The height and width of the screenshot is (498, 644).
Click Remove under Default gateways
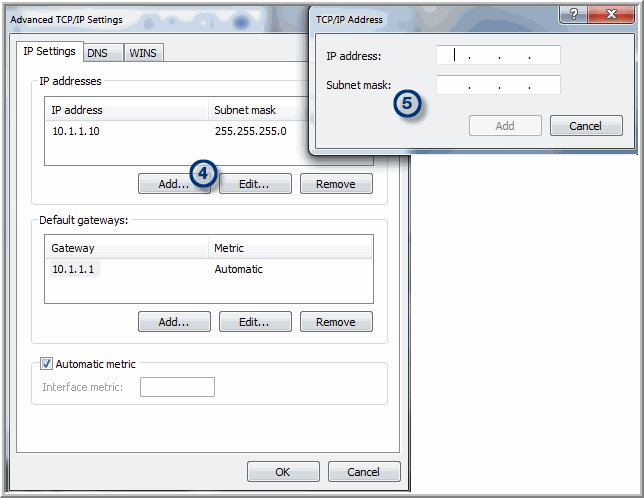(335, 322)
